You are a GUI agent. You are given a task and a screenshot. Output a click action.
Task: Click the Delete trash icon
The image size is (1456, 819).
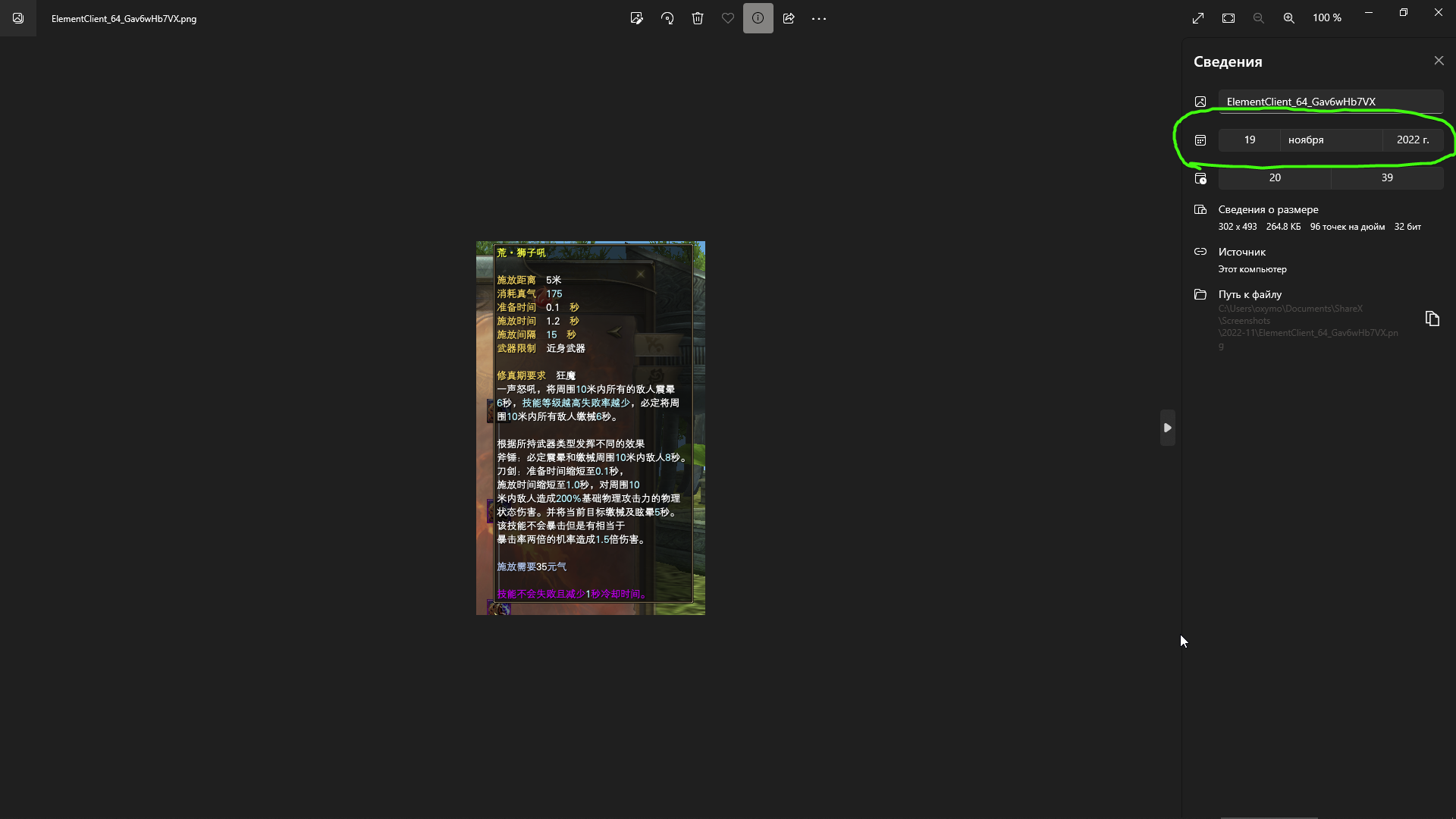(x=698, y=18)
